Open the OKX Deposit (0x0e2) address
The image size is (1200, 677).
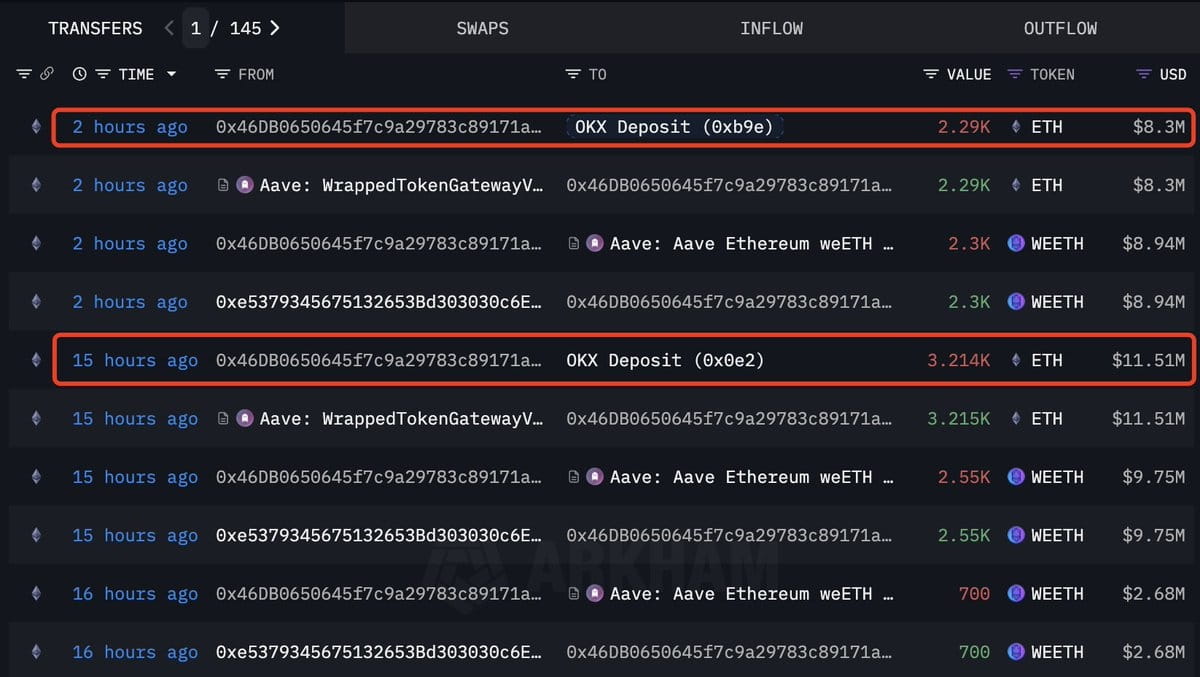665,360
